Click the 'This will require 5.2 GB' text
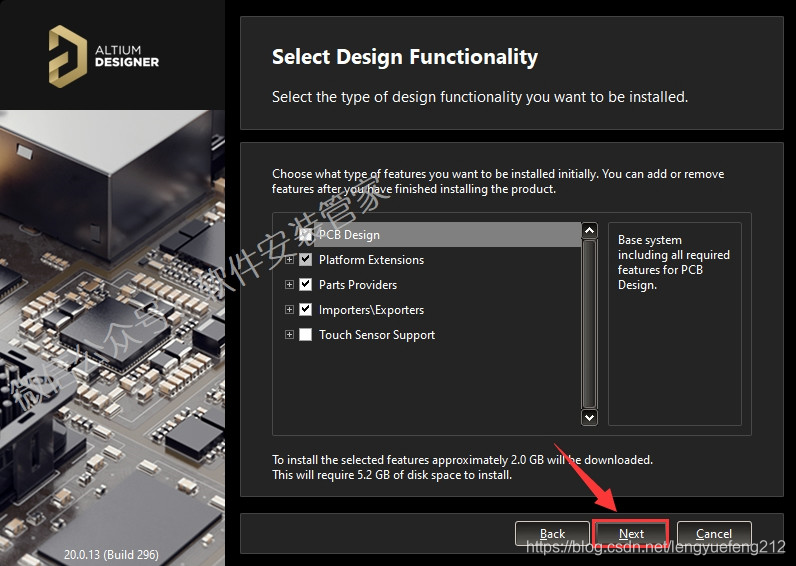 tap(392, 475)
